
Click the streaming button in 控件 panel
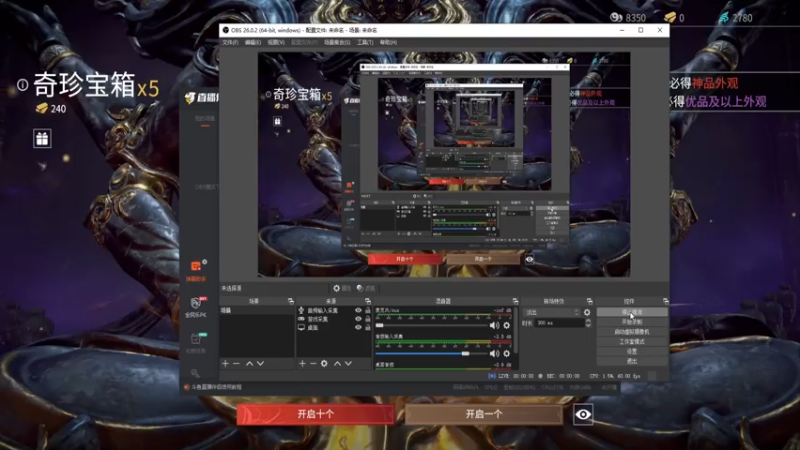pyautogui.click(x=632, y=312)
